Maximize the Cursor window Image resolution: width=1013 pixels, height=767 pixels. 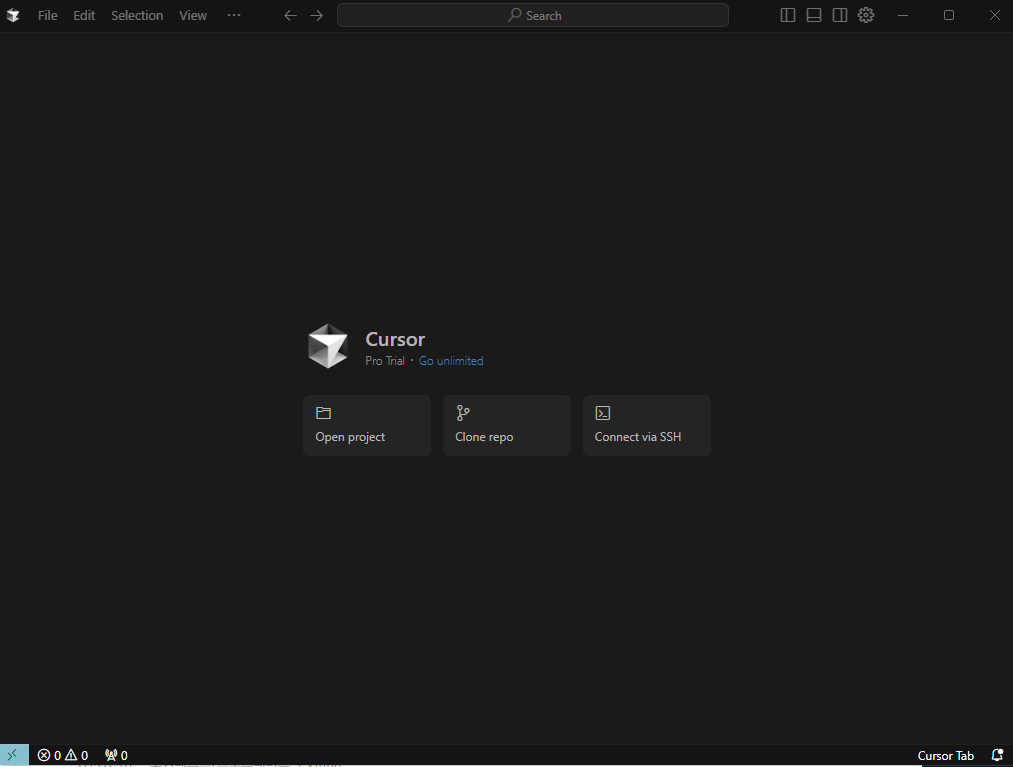pyautogui.click(x=948, y=16)
